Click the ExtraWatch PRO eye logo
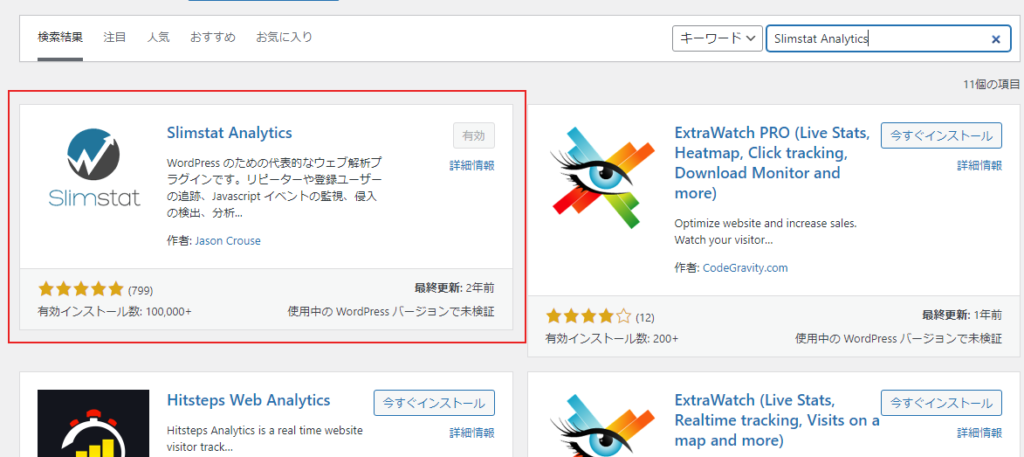Viewport: 1024px width, 457px height. point(601,178)
